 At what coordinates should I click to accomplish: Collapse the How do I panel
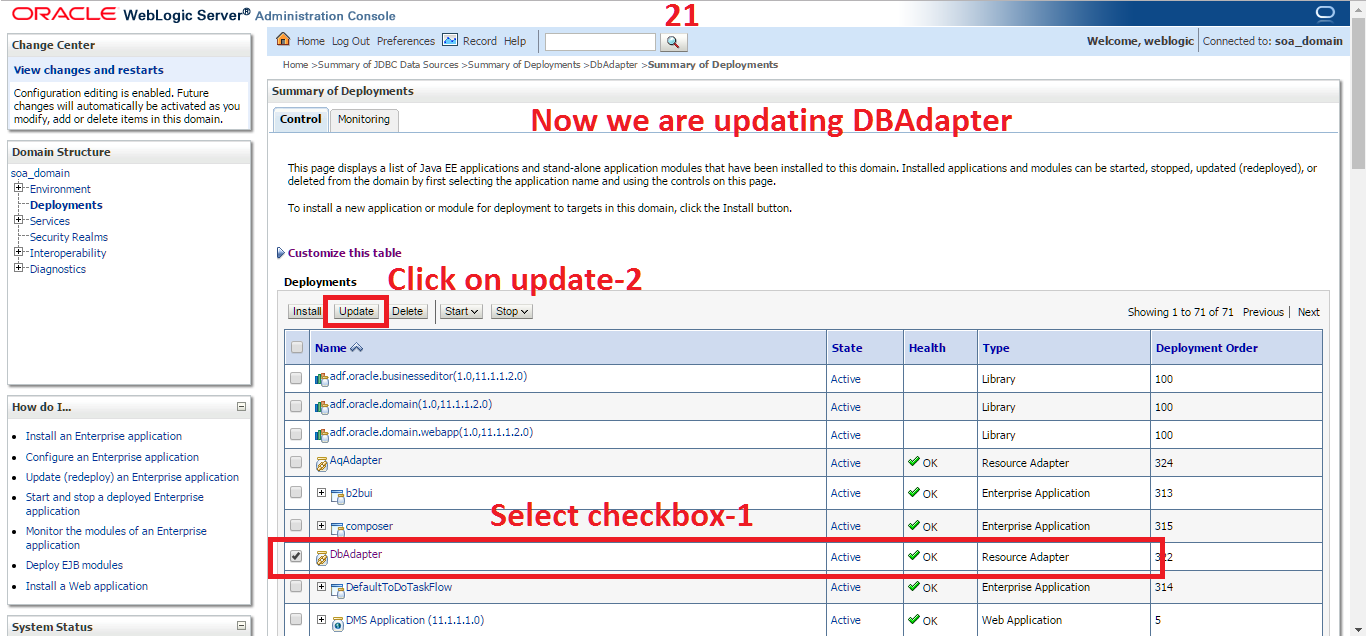click(241, 407)
